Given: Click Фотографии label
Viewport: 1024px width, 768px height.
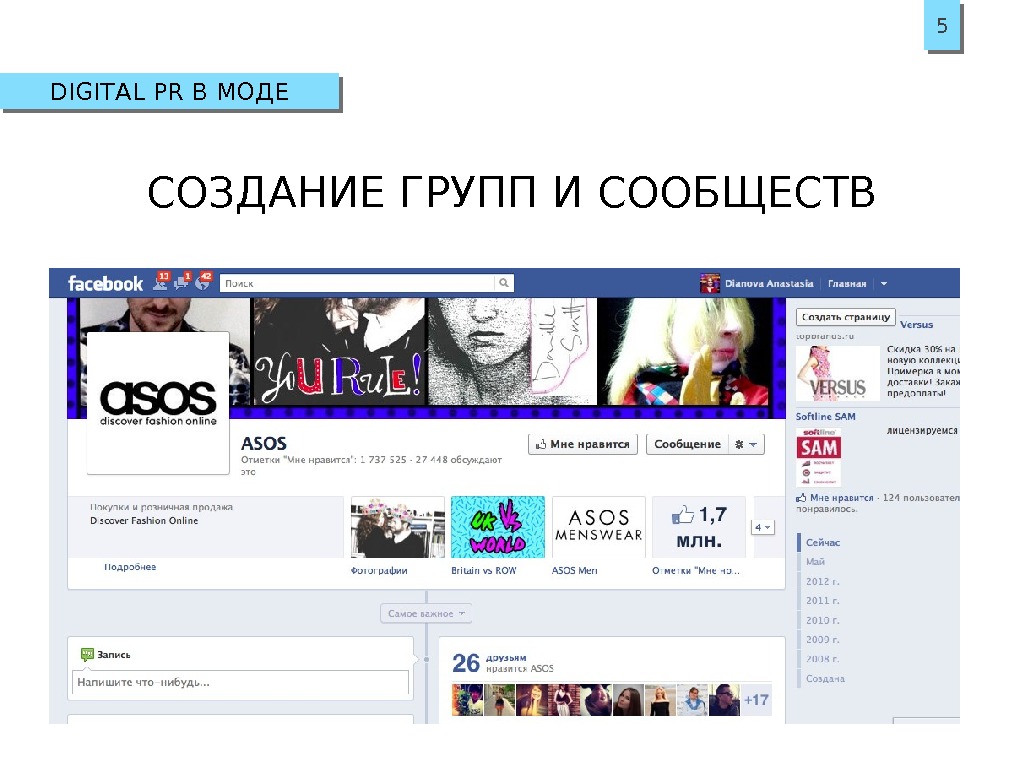Looking at the screenshot, I should [379, 571].
